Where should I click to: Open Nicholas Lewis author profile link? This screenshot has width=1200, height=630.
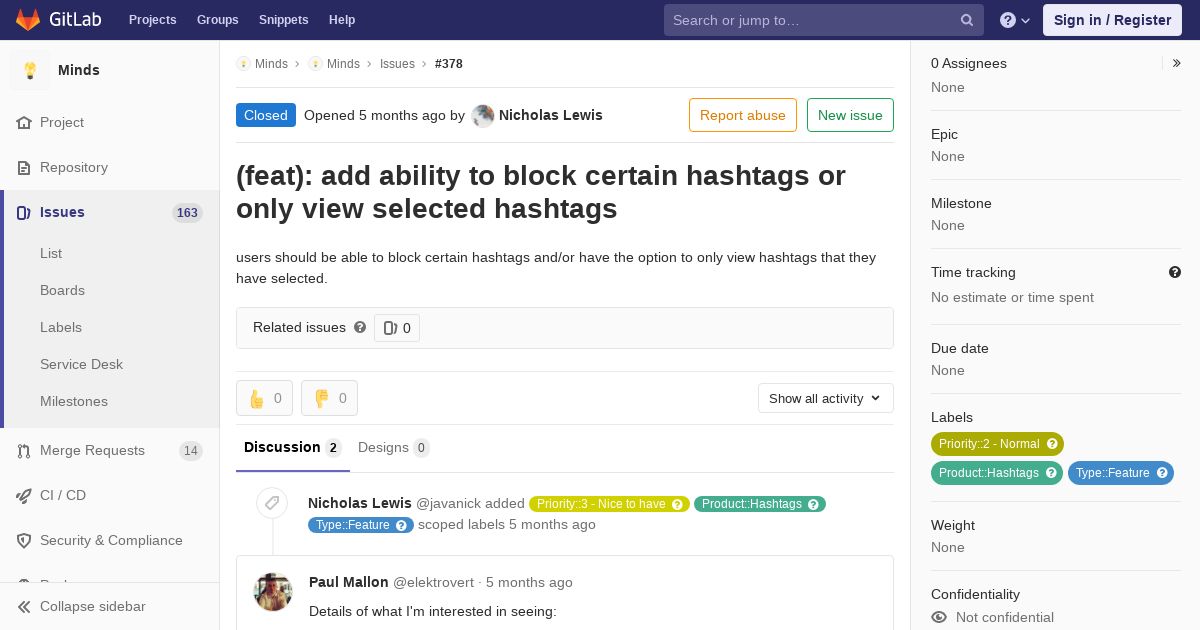click(x=551, y=115)
